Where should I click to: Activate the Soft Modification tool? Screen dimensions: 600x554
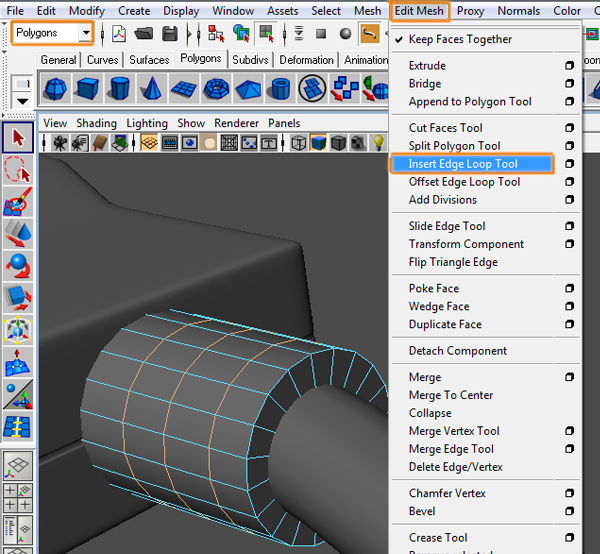tap(18, 362)
